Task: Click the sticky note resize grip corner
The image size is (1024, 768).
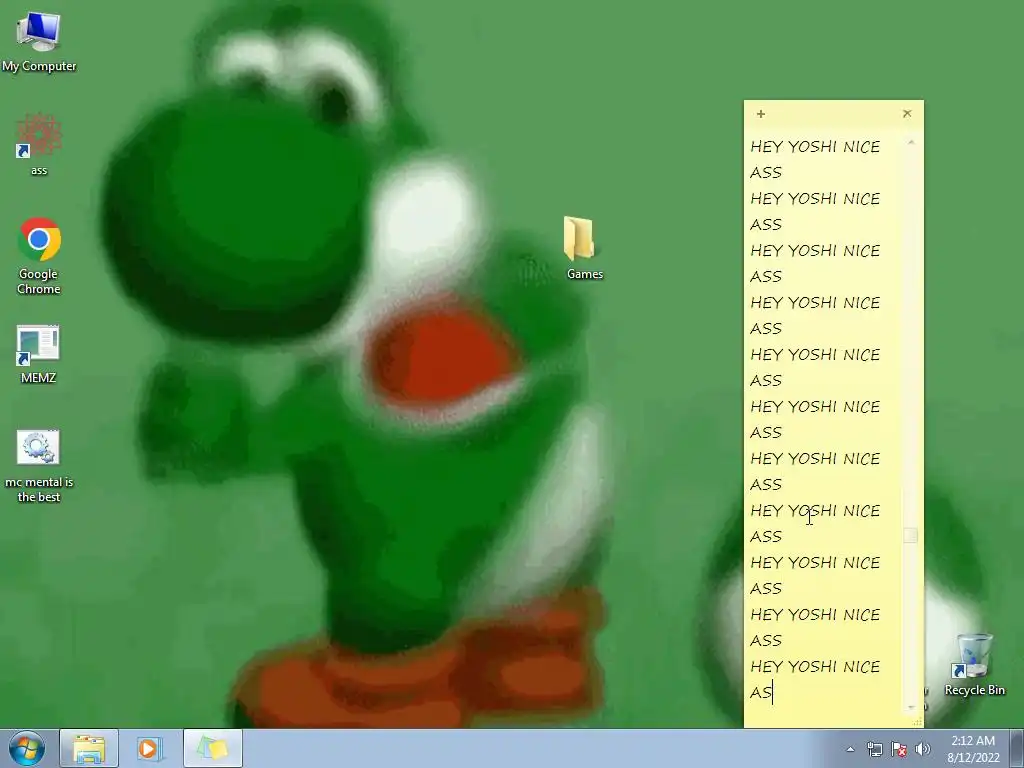Action: [917, 722]
